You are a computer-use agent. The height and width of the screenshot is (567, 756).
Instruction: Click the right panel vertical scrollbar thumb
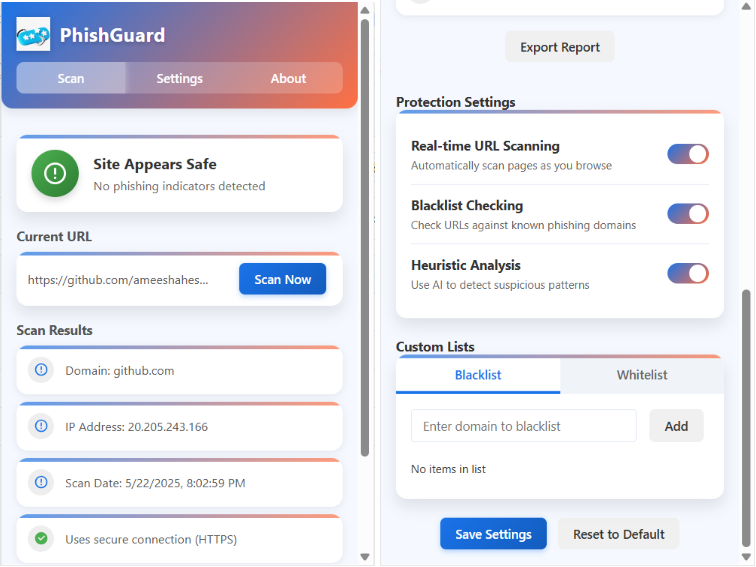tap(746, 418)
